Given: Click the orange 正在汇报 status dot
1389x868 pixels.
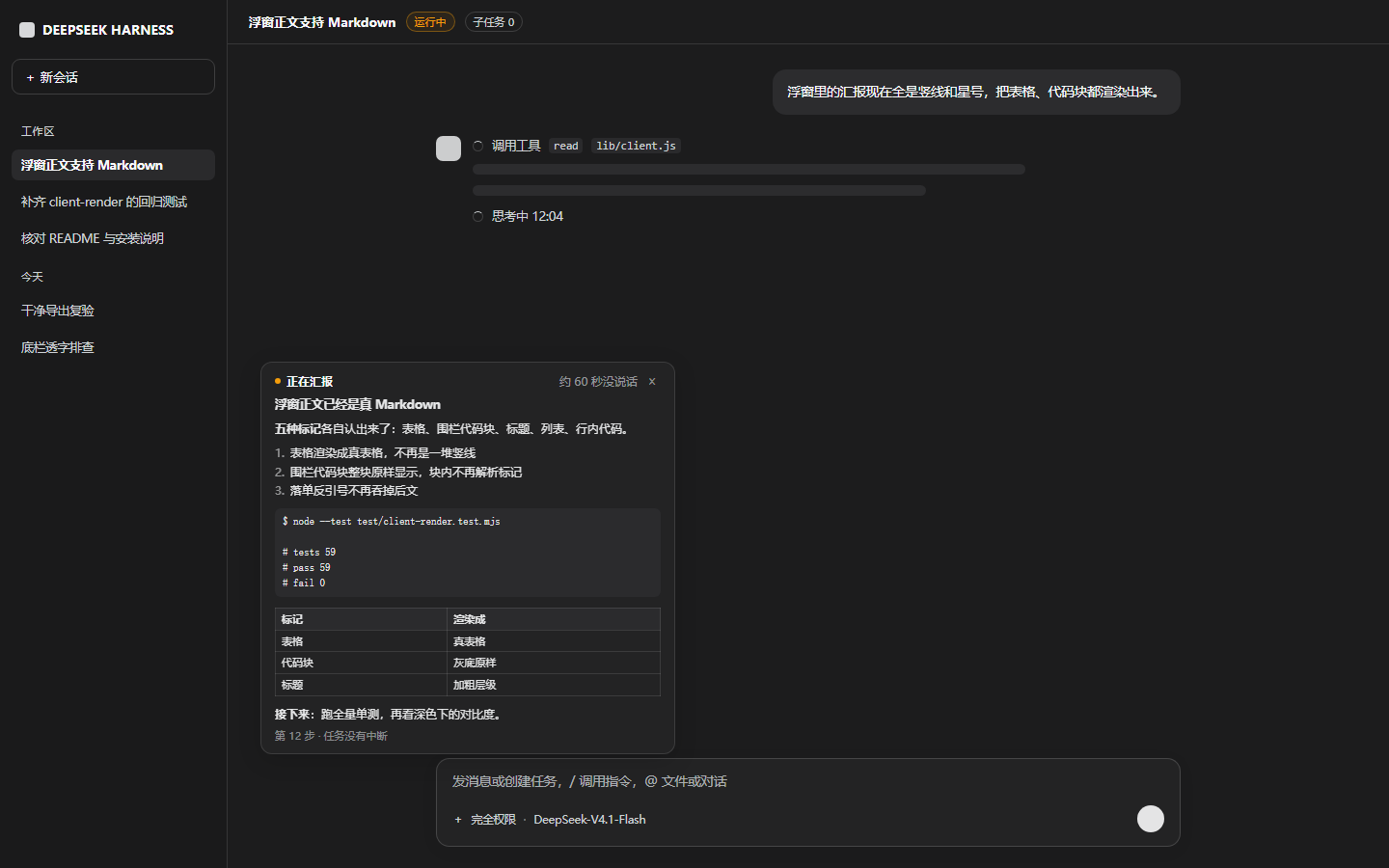Looking at the screenshot, I should 278,382.
